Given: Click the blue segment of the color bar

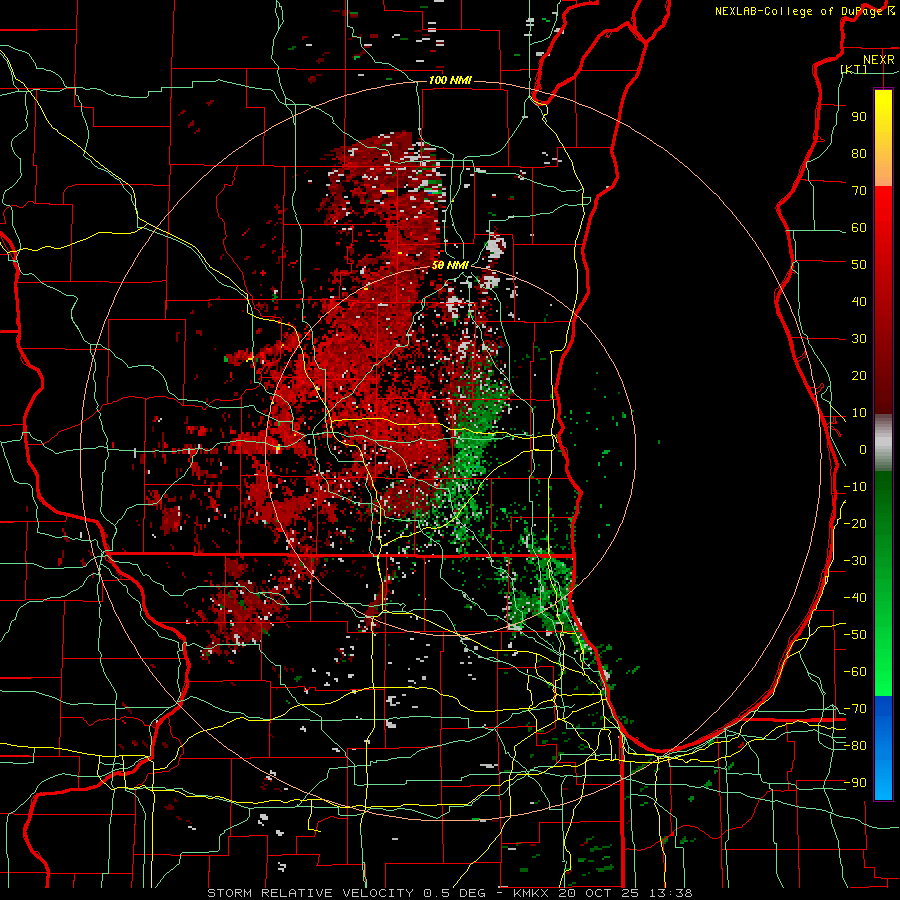Looking at the screenshot, I should (x=883, y=748).
